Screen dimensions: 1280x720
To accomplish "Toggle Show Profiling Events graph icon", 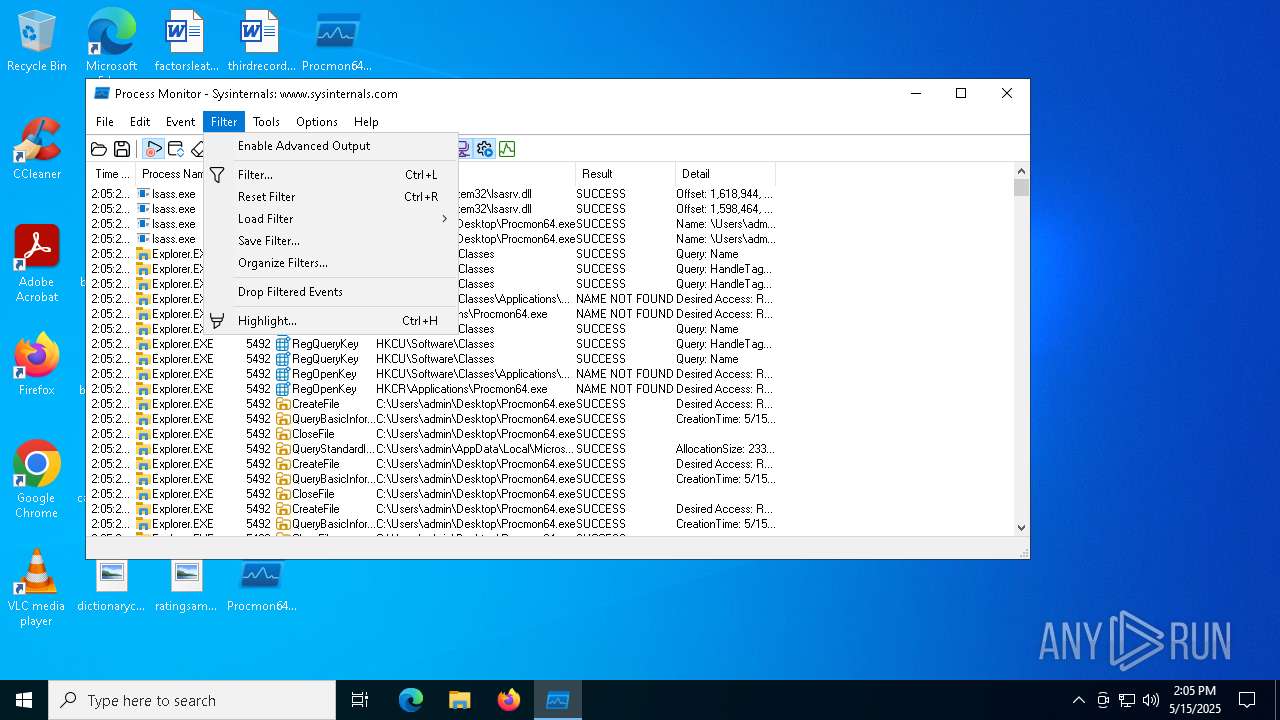I will (507, 149).
